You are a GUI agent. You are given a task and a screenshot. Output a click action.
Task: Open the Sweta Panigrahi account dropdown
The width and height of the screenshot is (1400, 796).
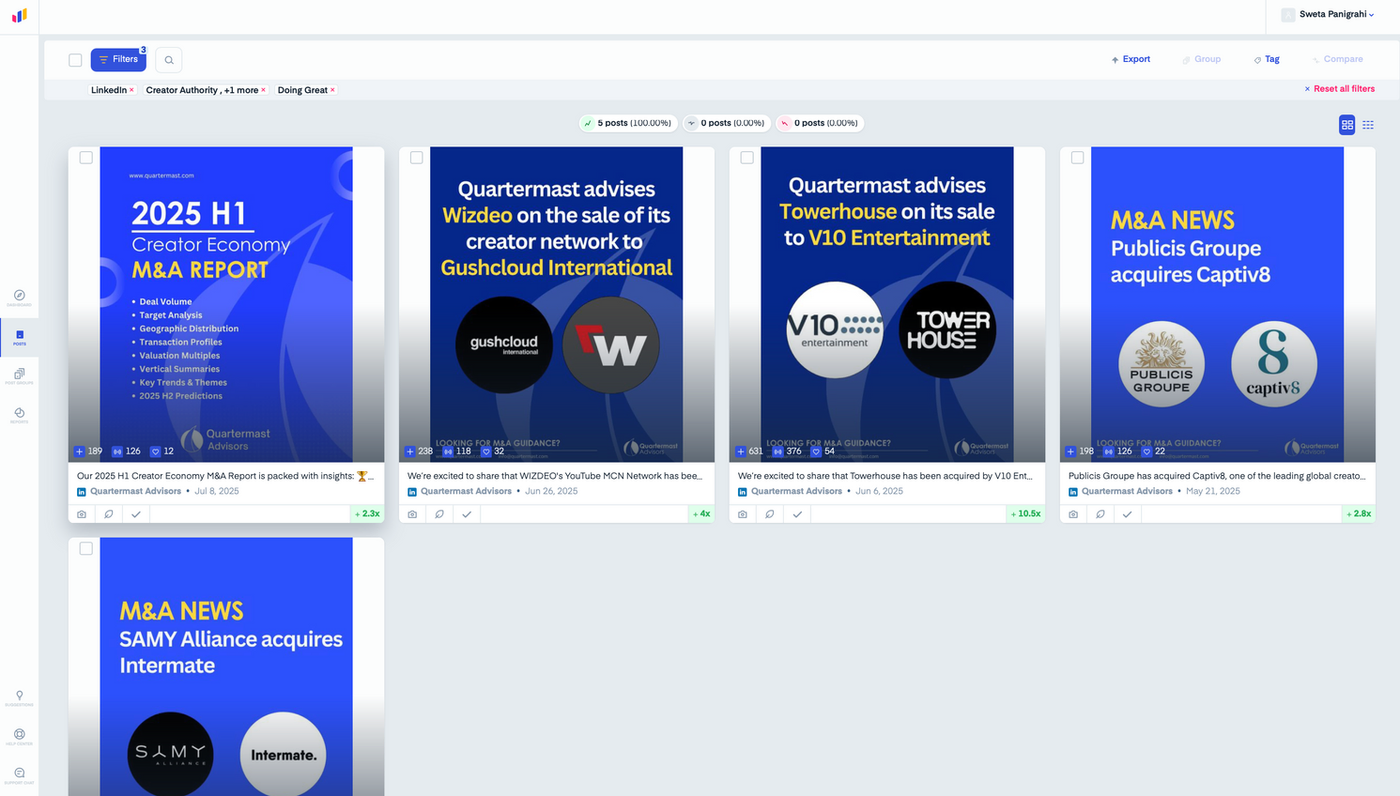point(1328,15)
